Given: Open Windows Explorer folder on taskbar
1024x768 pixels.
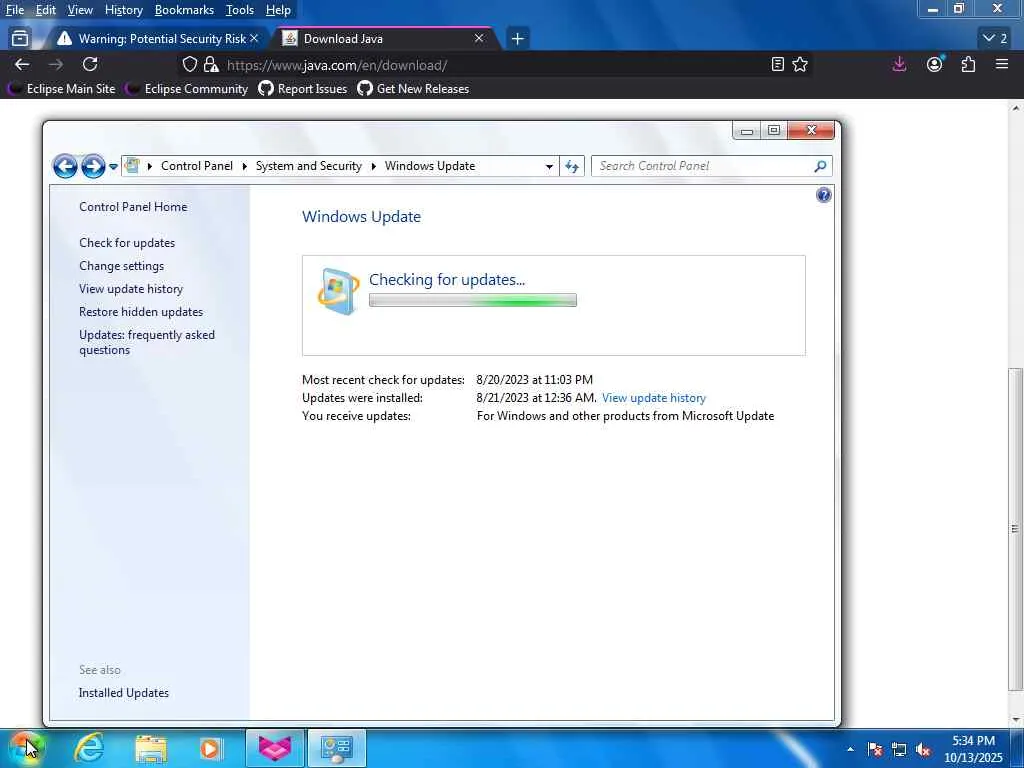Looking at the screenshot, I should 151,748.
